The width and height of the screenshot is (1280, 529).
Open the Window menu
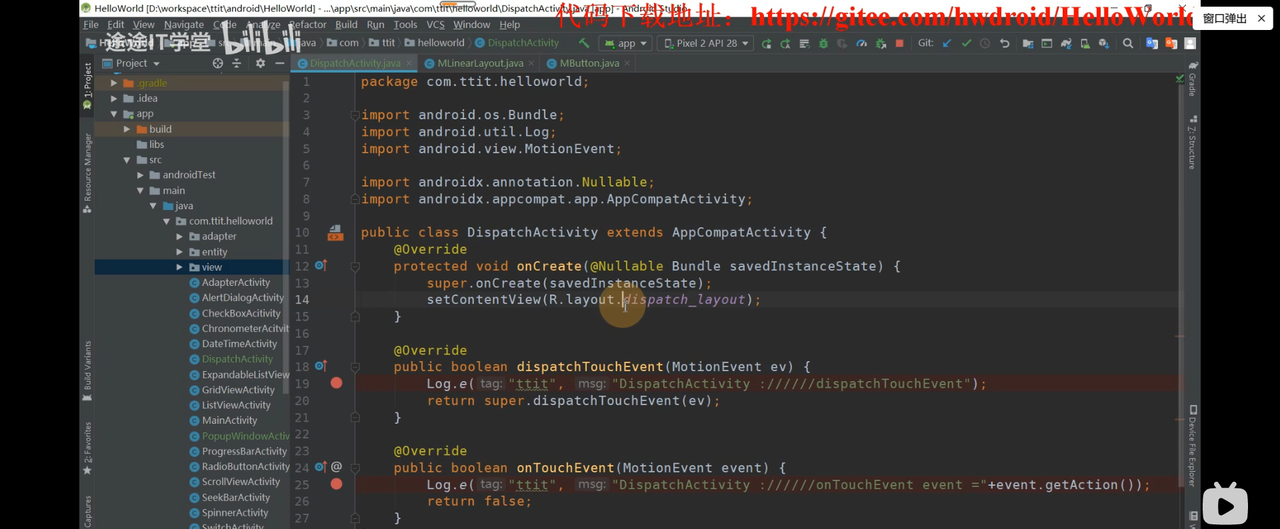pos(471,24)
